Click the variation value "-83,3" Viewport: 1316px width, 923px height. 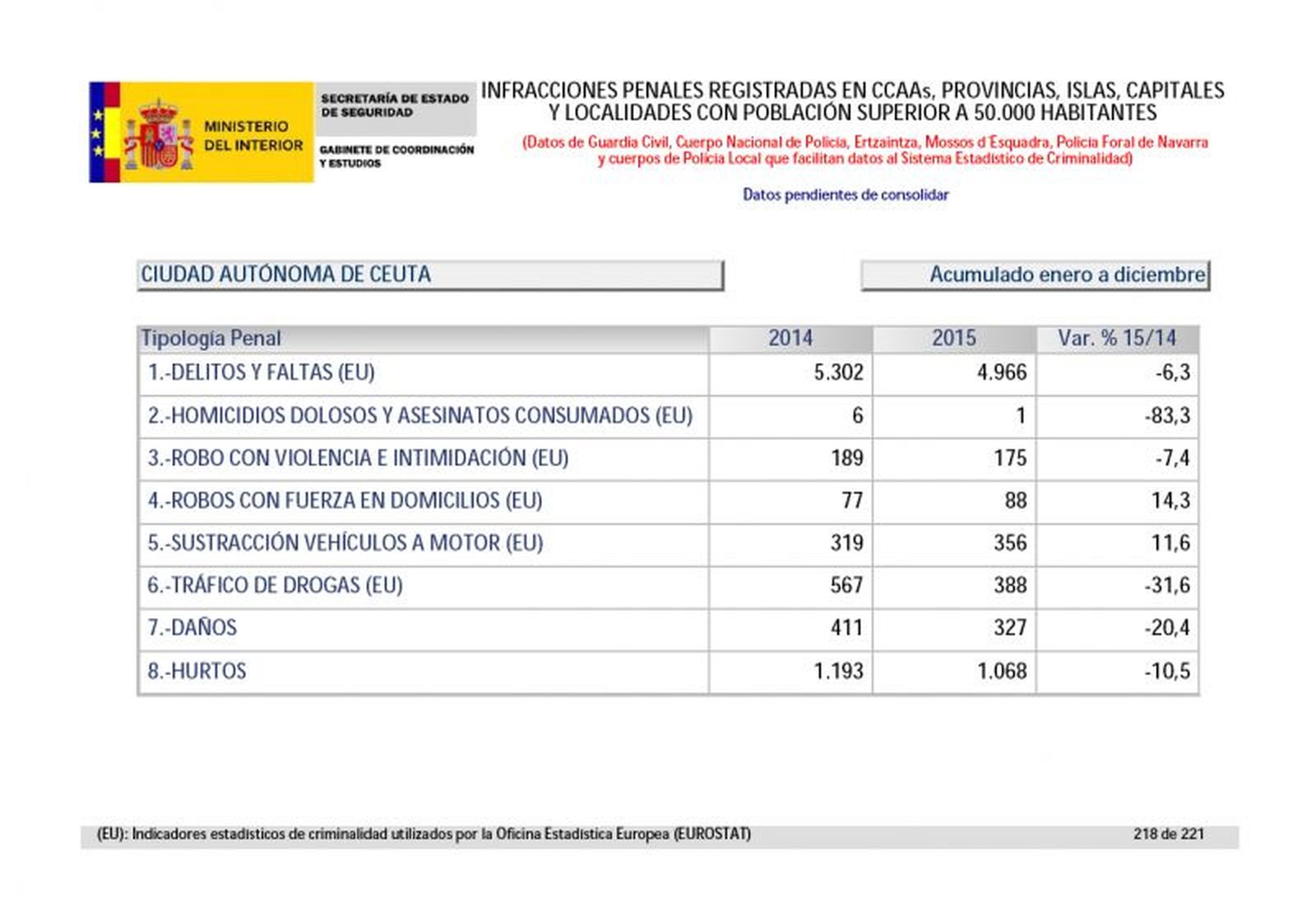click(1167, 415)
